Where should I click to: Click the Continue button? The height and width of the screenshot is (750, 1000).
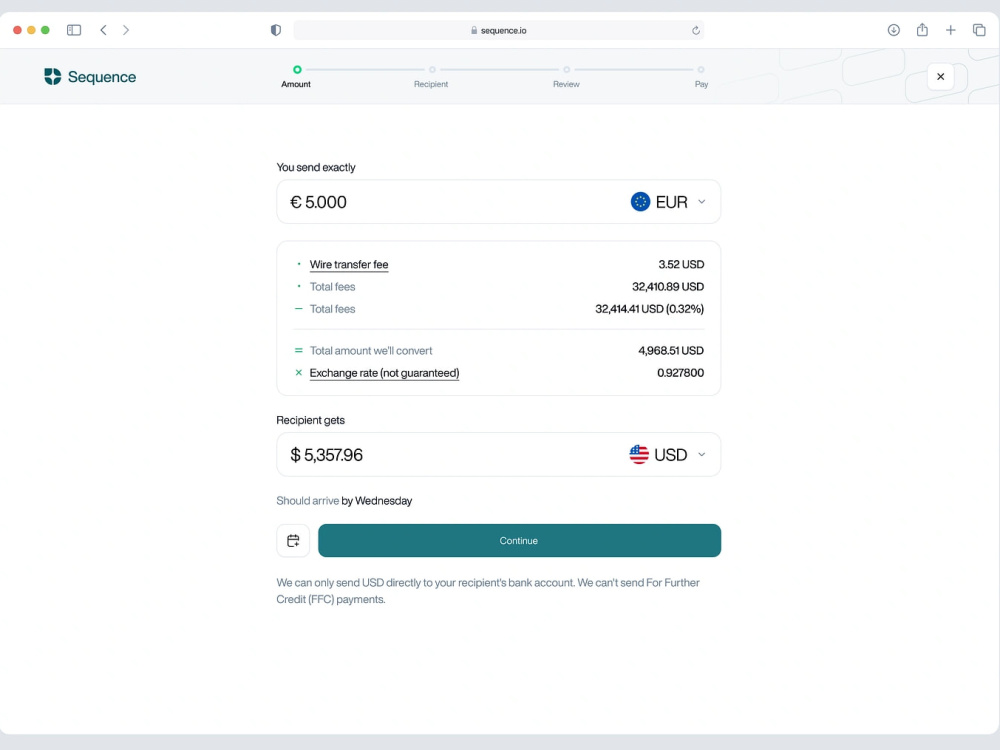tap(519, 540)
